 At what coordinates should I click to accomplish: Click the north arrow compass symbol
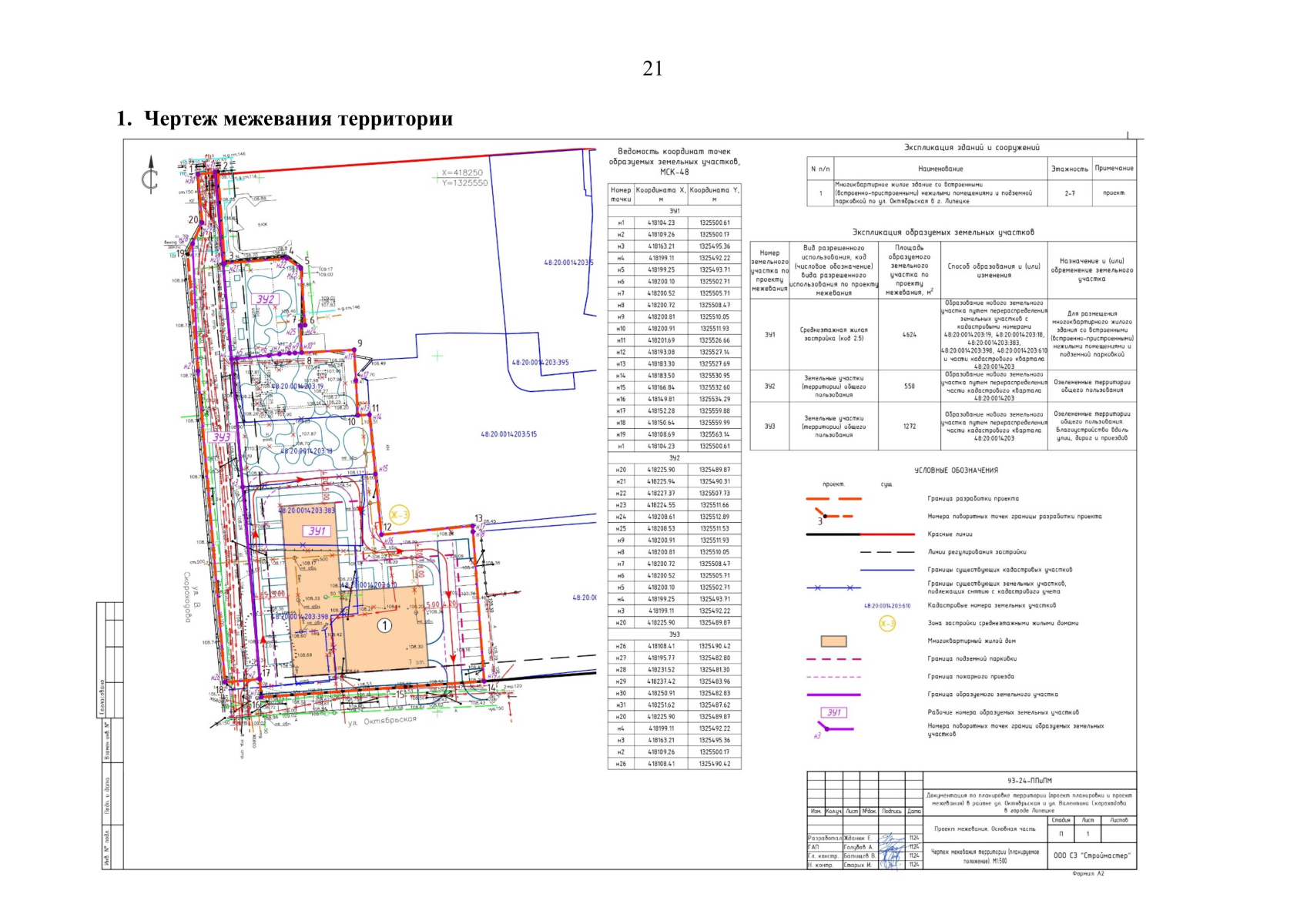point(151,176)
